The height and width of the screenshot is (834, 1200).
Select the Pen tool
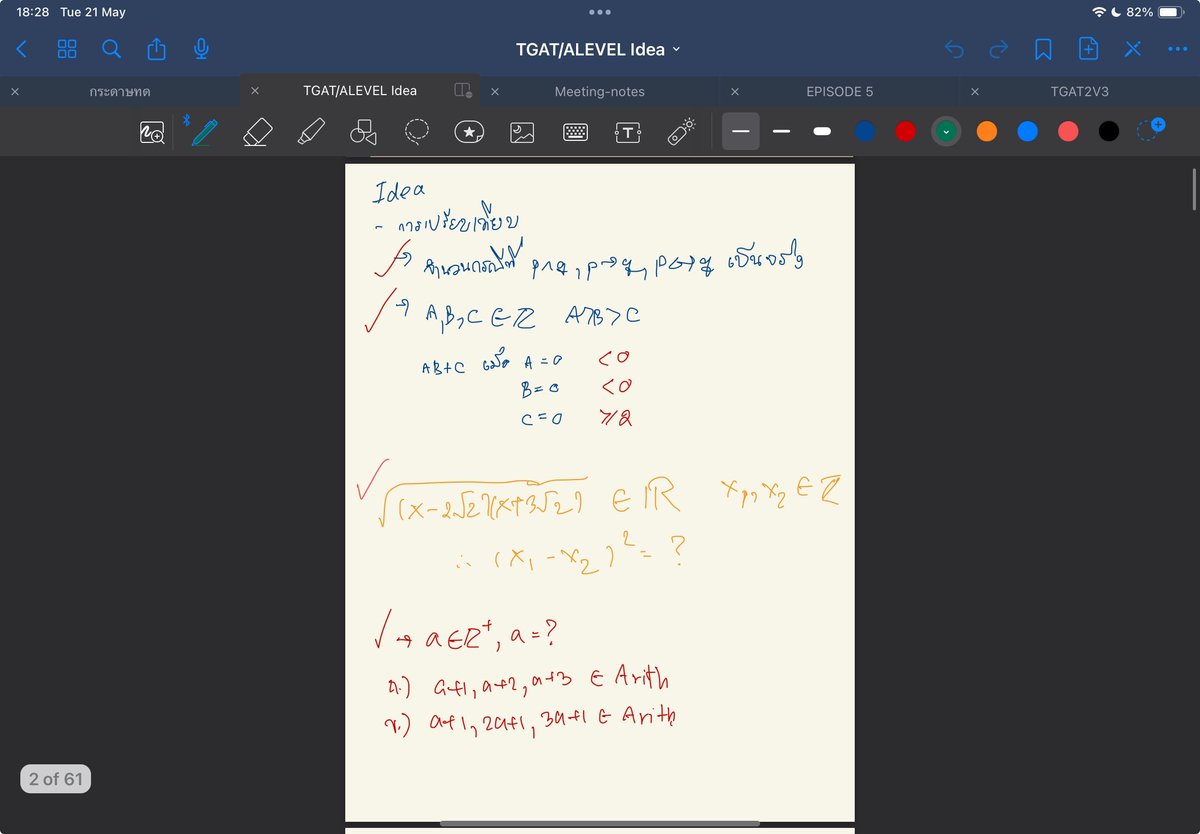tap(204, 131)
